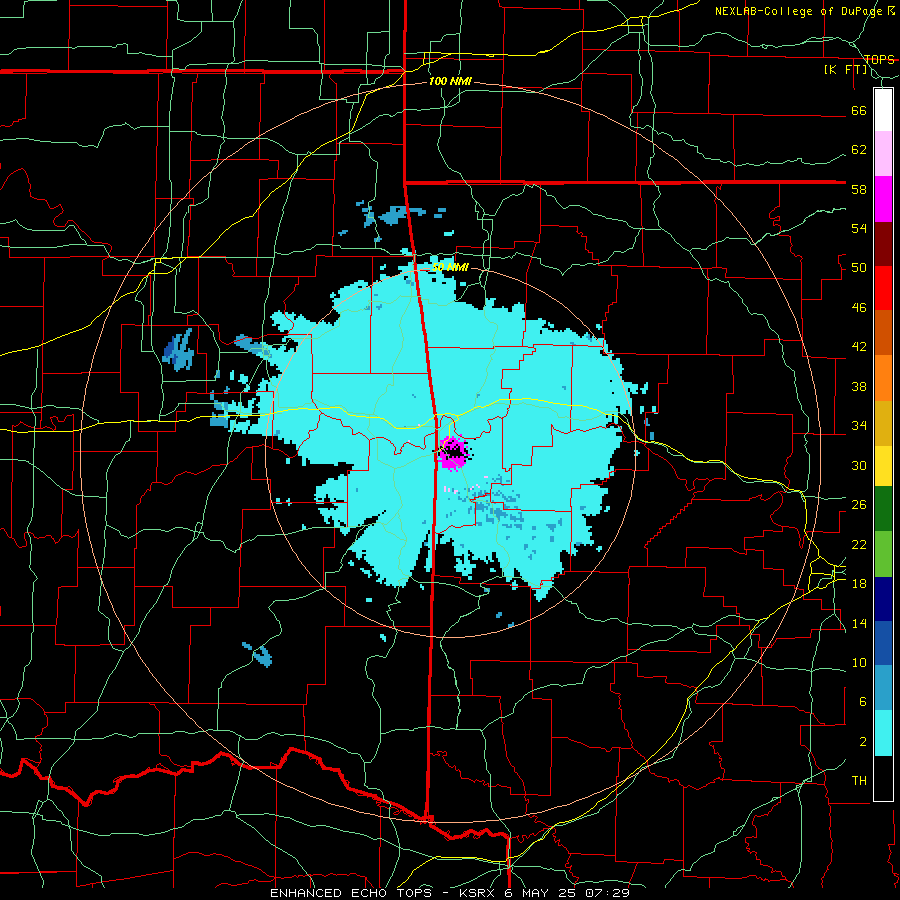900x900 pixels.
Task: Click the 10 scale value
Action: 859,662
